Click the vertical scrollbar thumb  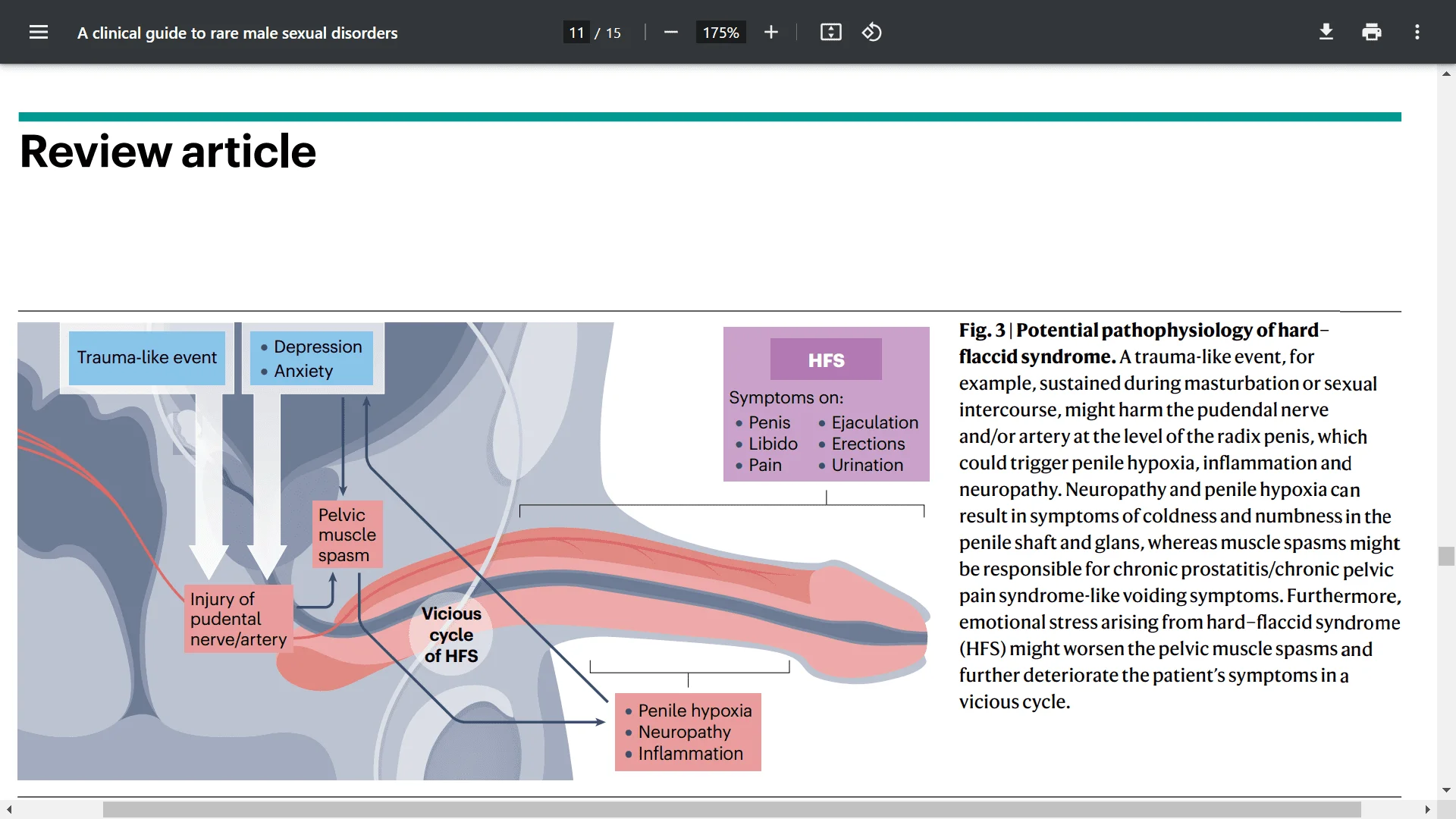[1446, 556]
